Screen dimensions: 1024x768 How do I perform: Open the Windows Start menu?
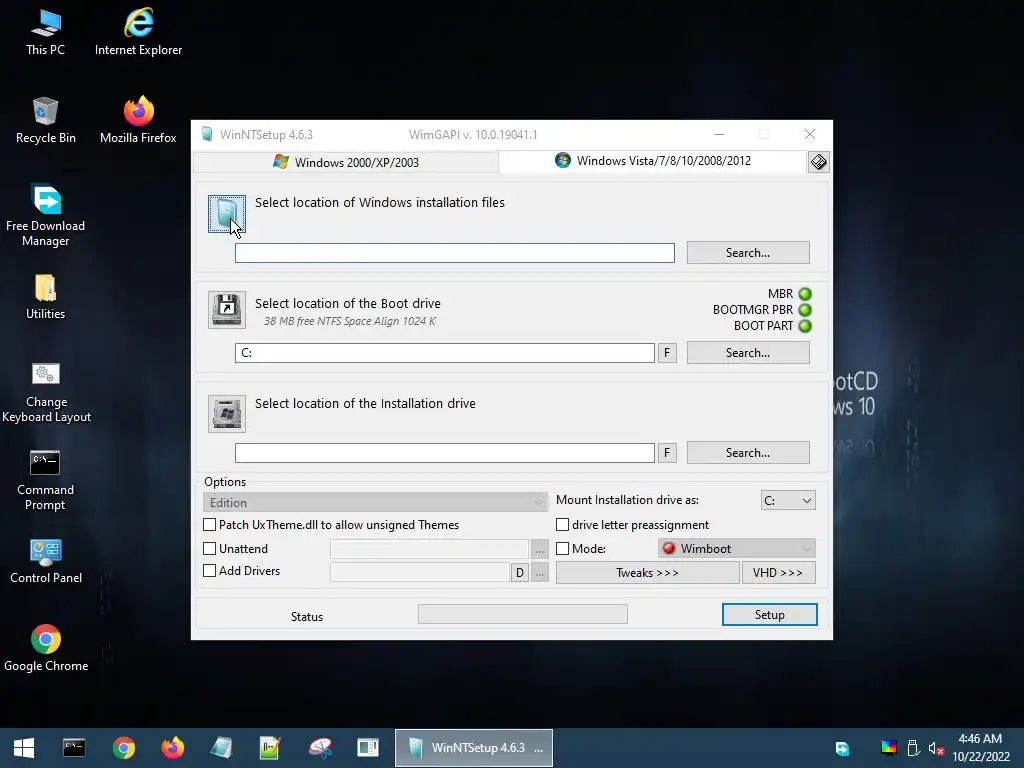tap(24, 748)
